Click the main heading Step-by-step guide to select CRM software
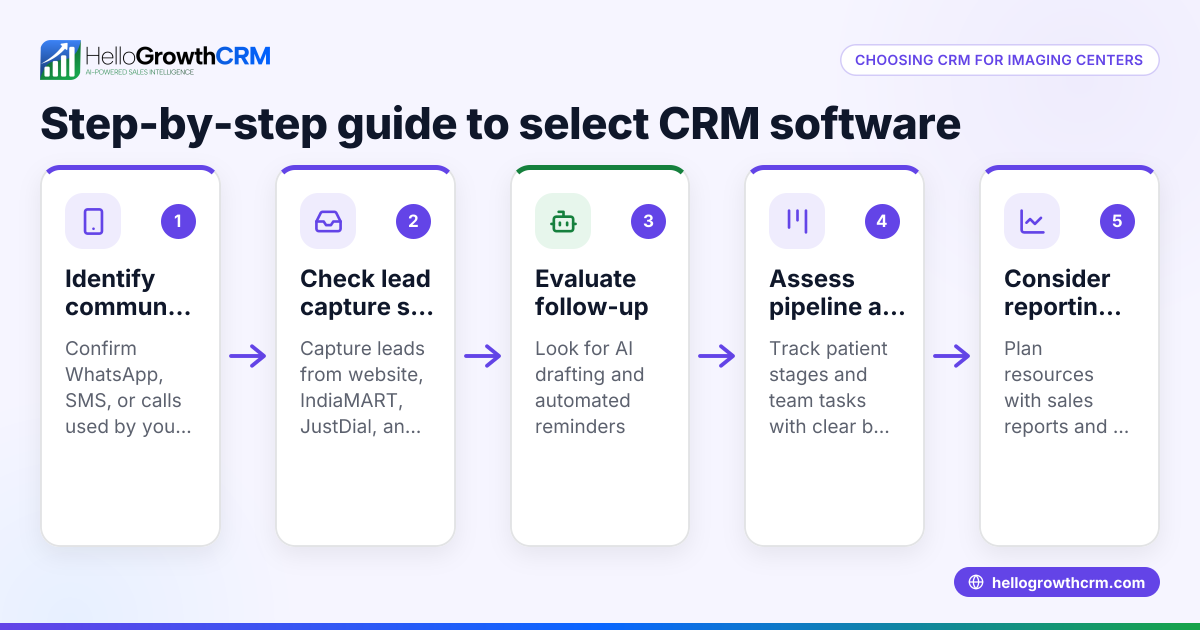 point(500,124)
